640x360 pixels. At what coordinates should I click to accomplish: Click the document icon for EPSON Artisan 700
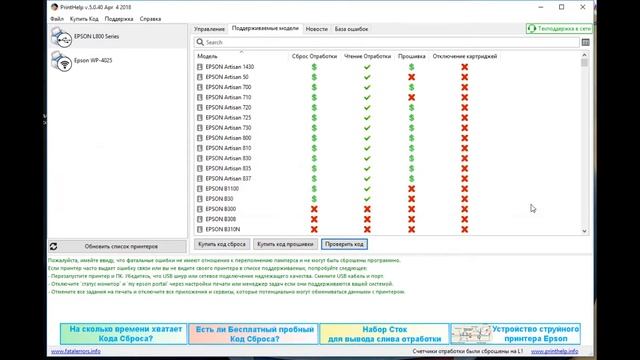point(200,87)
